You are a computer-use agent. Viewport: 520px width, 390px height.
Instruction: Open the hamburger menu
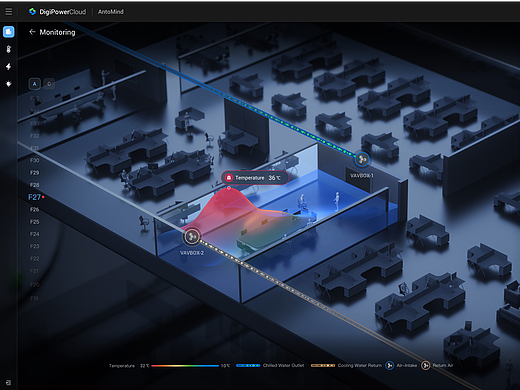[x=9, y=12]
